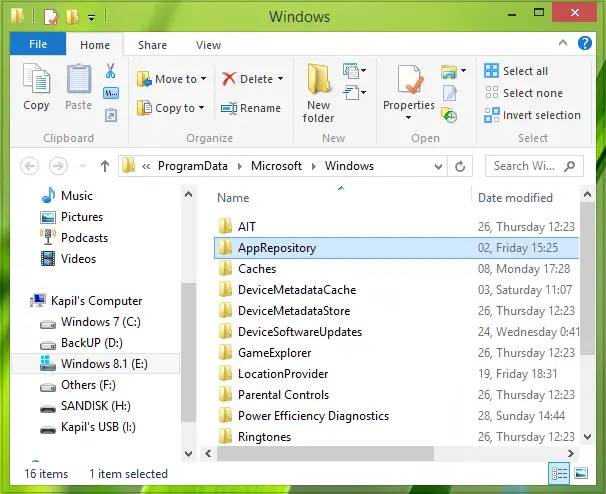Select the GameExplorer folder
Viewport: 606px width, 494px height.
coord(274,353)
